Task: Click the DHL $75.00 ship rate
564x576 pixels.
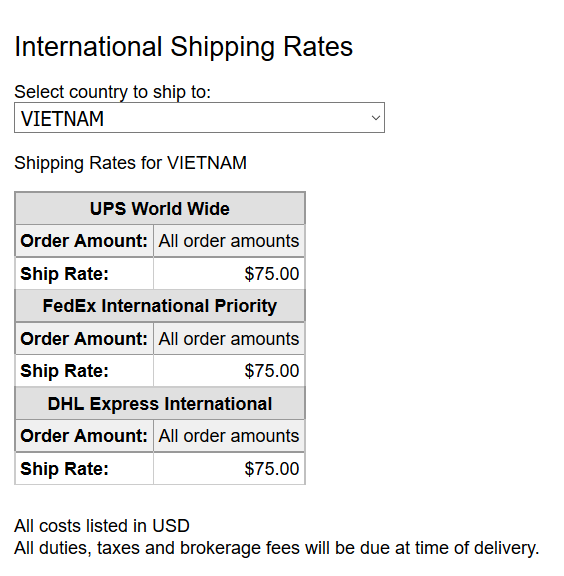Action: (x=272, y=469)
